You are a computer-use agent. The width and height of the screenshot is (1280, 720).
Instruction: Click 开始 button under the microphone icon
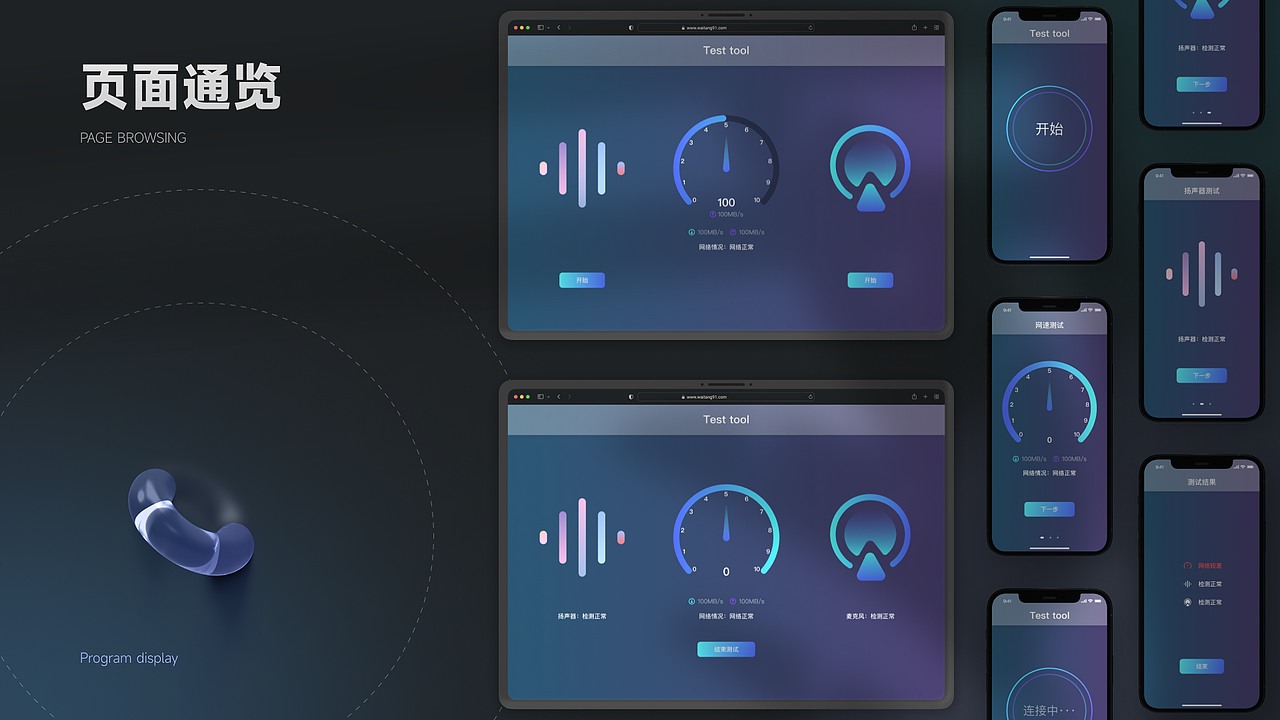[x=870, y=280]
